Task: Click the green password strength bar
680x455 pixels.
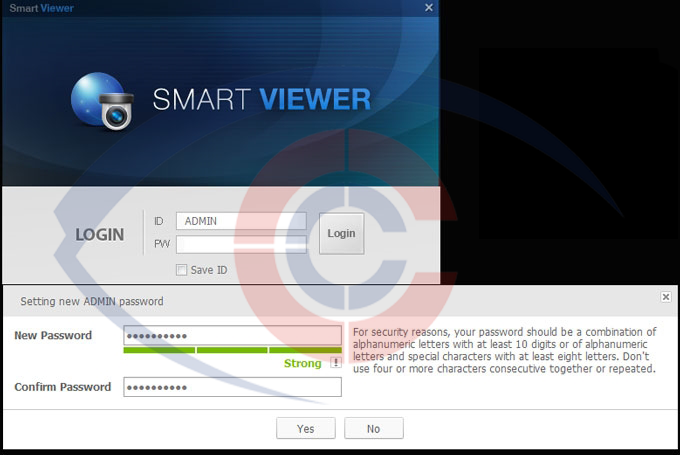Action: [232, 350]
